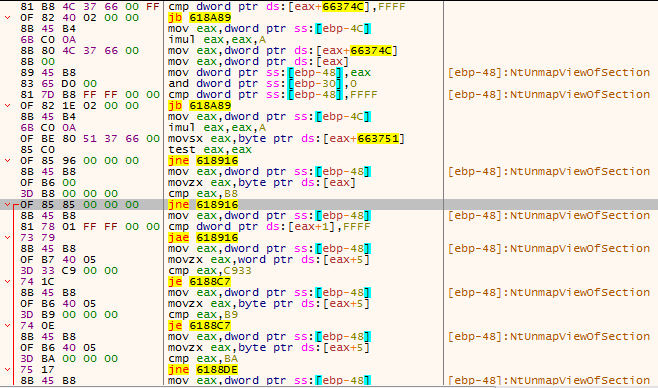The height and width of the screenshot is (388, 658).
Task: Click the je 6188C7 instruction with bytes 74 1C
Action: pyautogui.click(x=199, y=281)
